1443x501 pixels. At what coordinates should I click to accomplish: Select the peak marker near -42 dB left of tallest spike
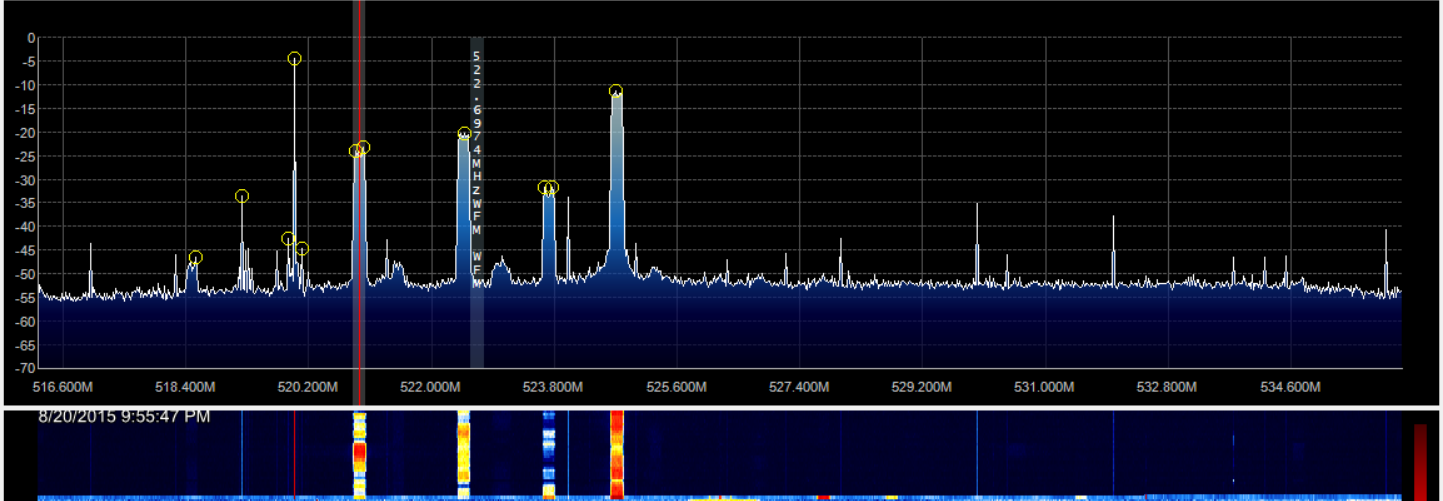(x=288, y=239)
